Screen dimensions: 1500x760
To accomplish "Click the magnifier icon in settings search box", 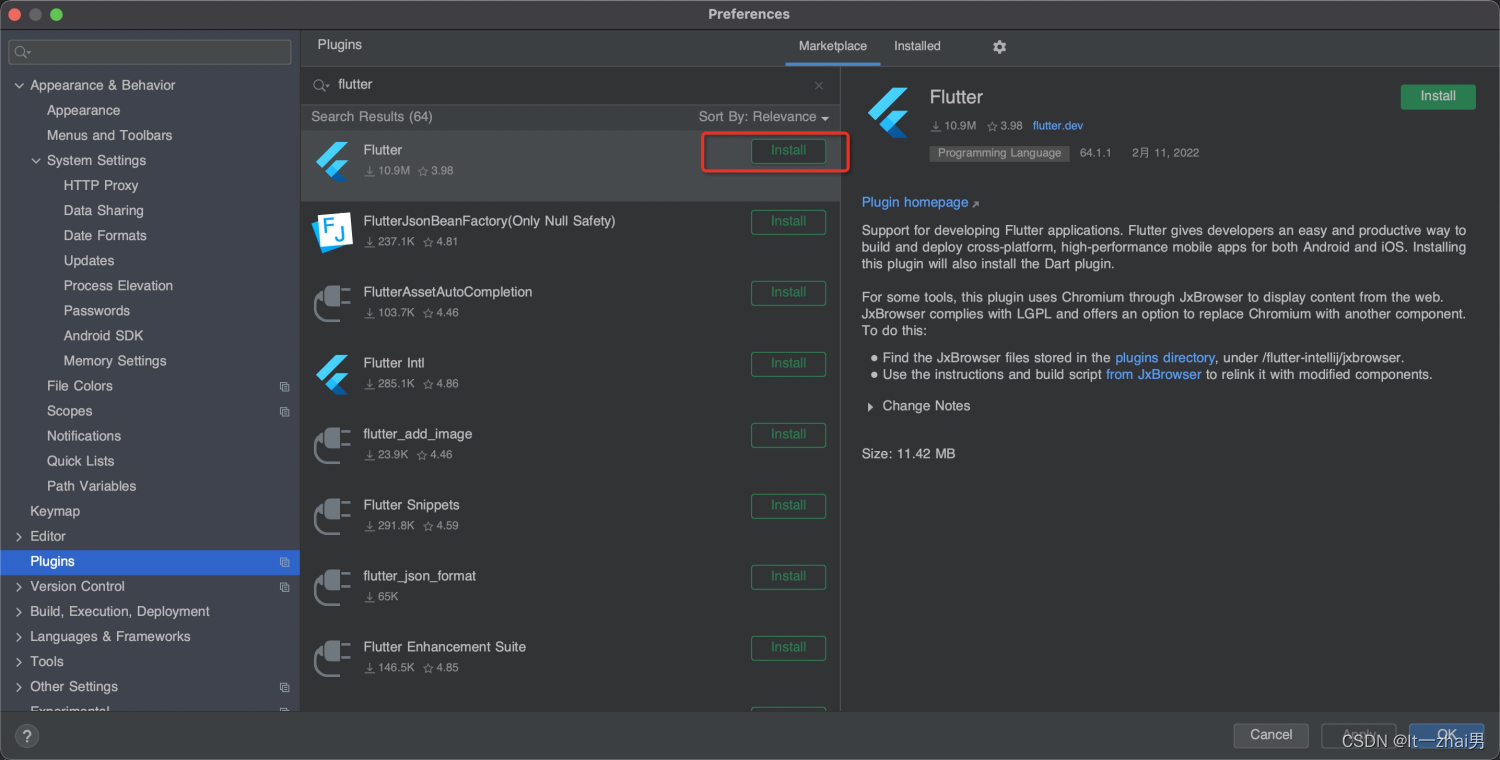I will pos(22,52).
